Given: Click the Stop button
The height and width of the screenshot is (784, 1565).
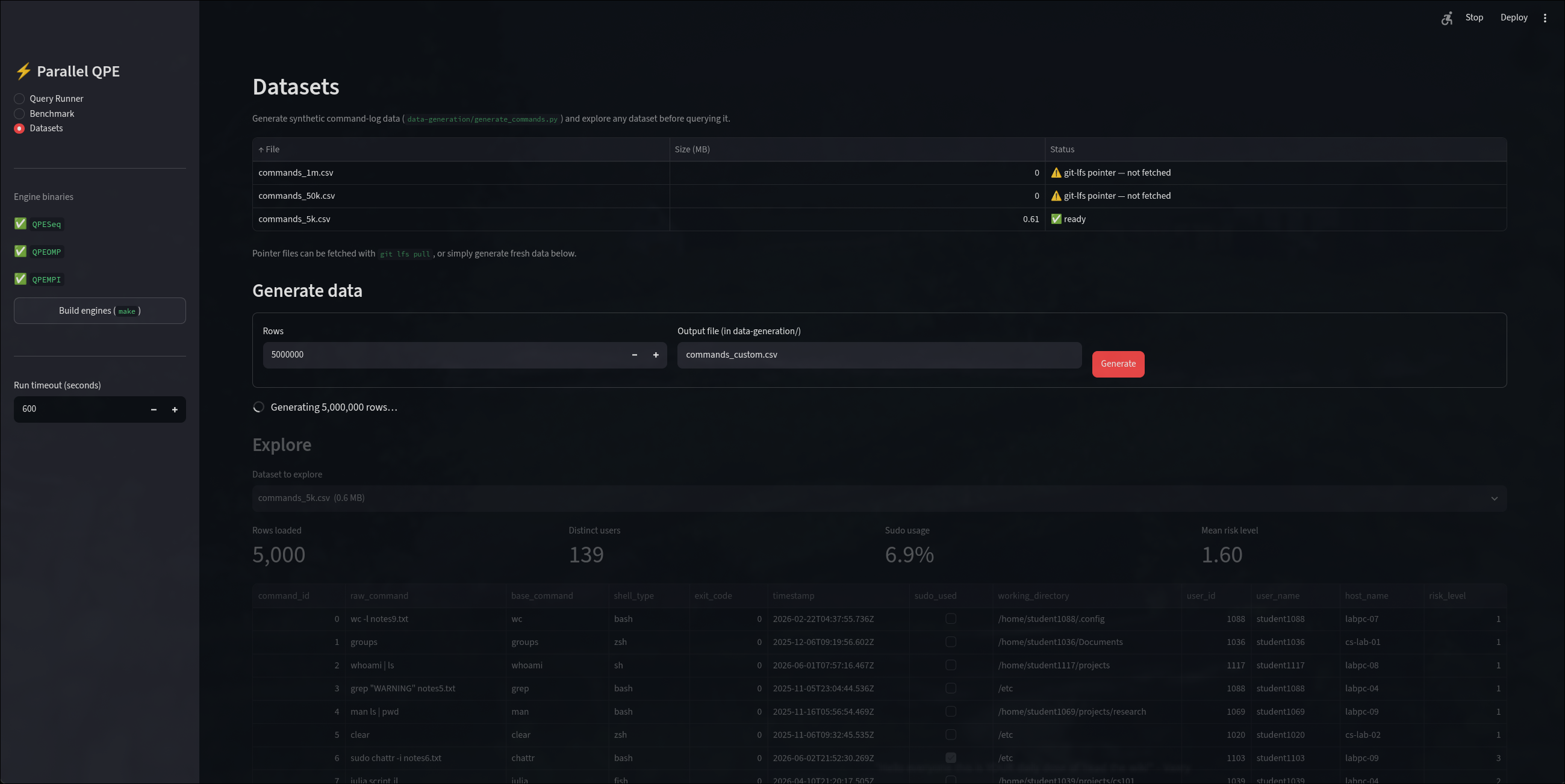Looking at the screenshot, I should pos(1474,17).
